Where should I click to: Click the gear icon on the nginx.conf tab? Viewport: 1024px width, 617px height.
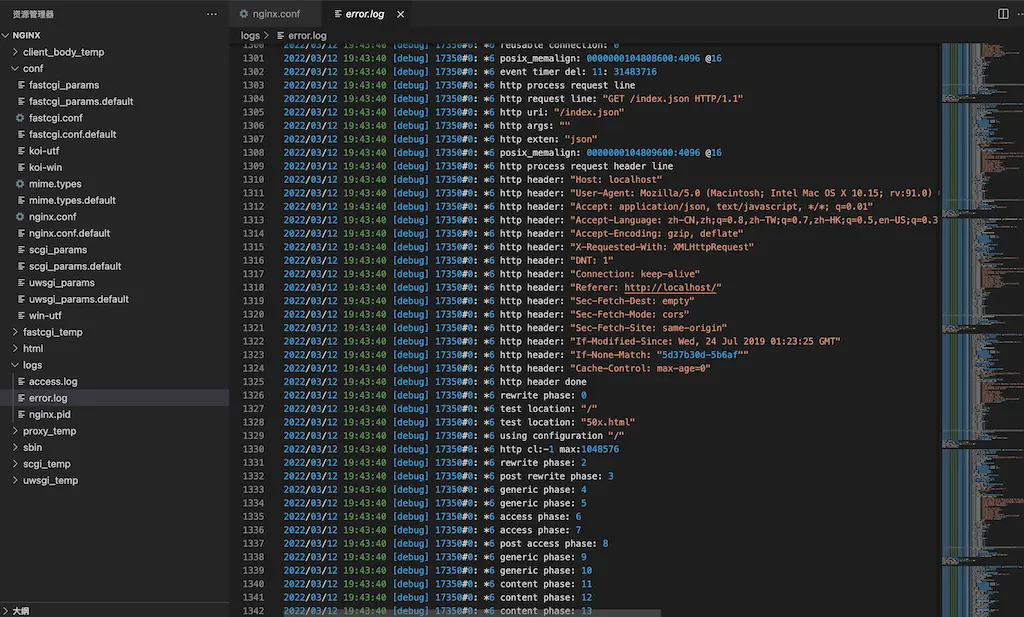(x=242, y=14)
